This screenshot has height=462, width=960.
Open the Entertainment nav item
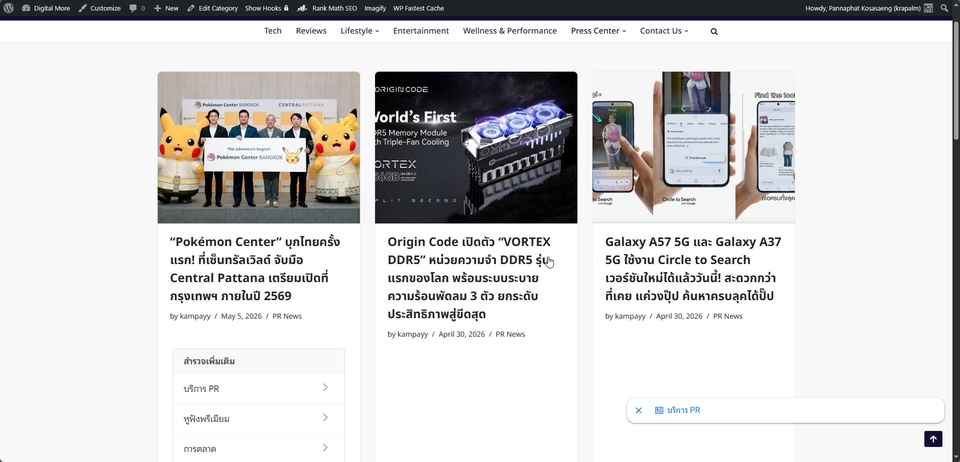pyautogui.click(x=421, y=31)
